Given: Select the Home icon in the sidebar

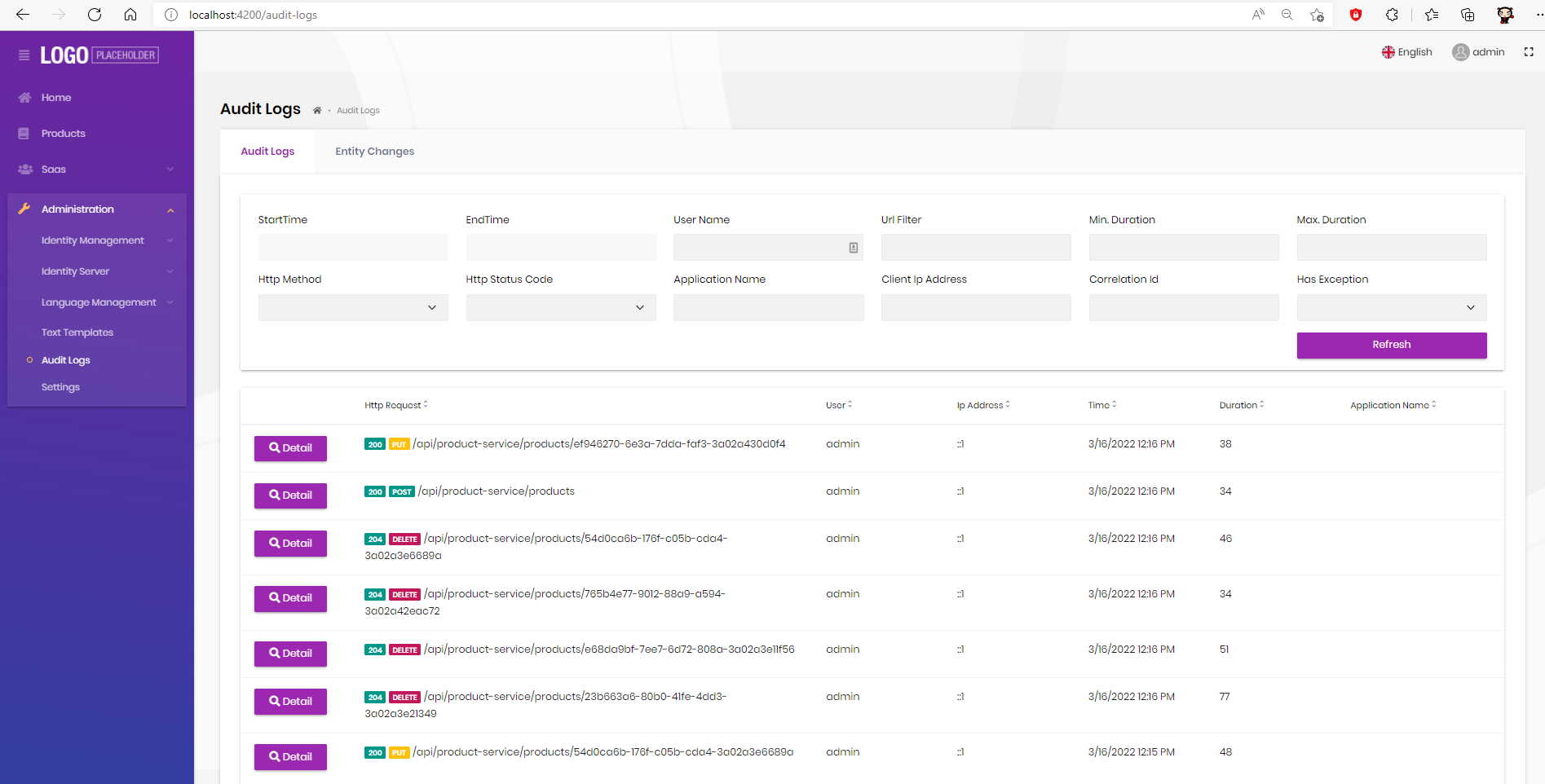Looking at the screenshot, I should (25, 97).
